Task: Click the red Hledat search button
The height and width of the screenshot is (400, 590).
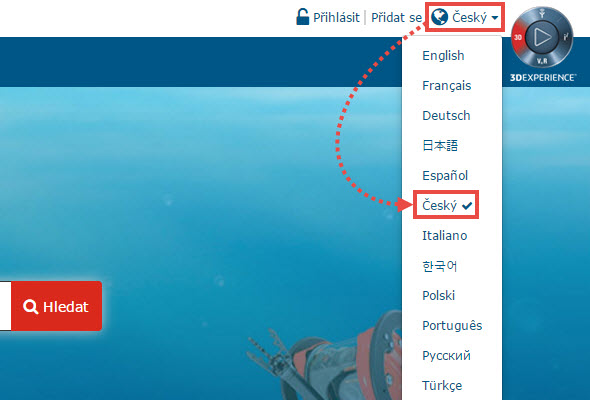Action: [x=56, y=306]
